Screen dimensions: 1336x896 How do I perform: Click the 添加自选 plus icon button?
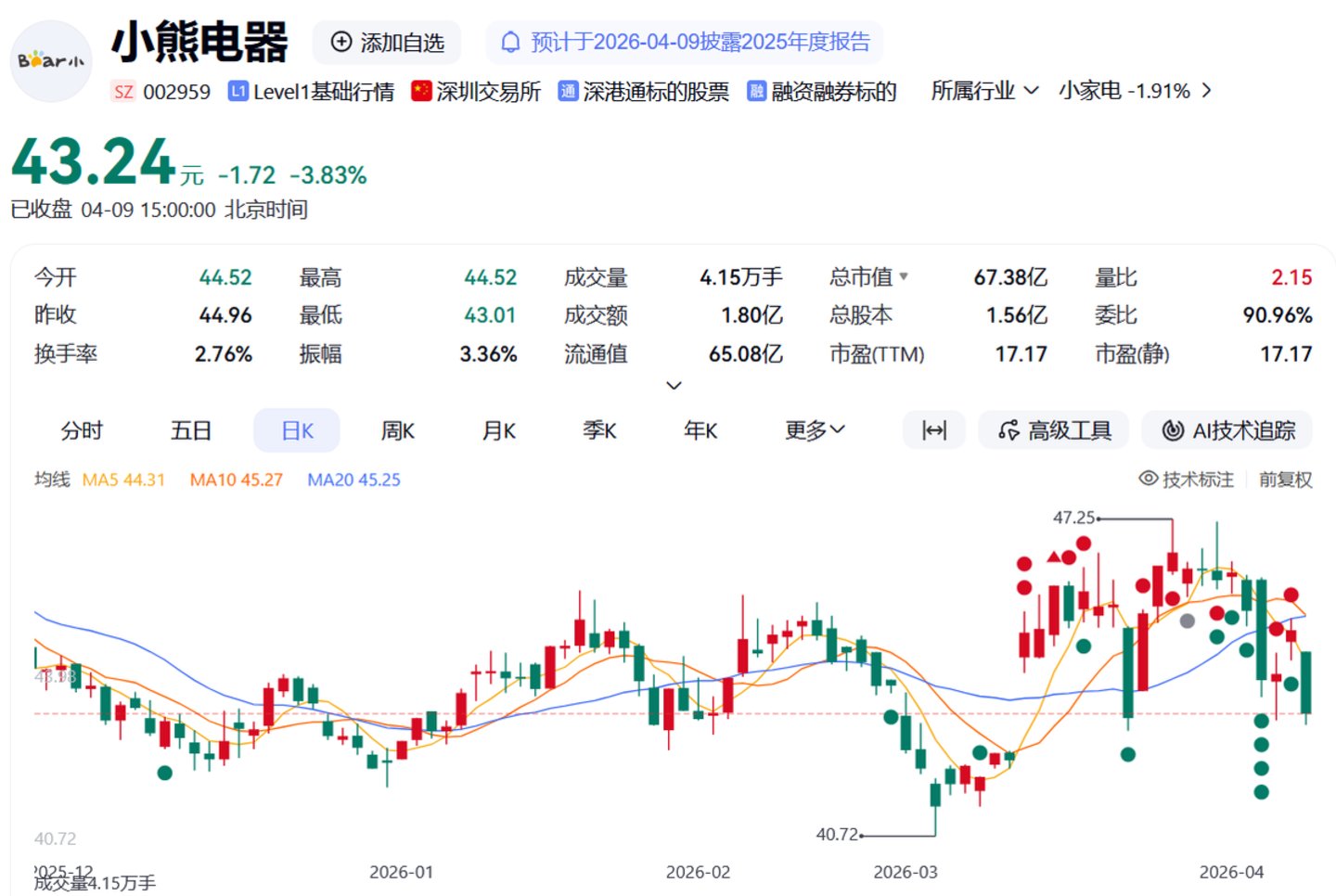click(x=341, y=43)
